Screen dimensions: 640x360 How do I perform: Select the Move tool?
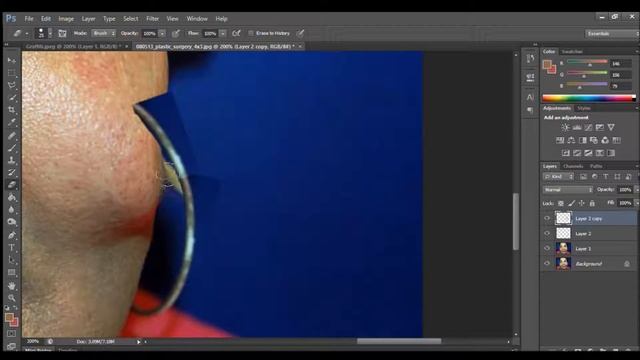[12, 60]
